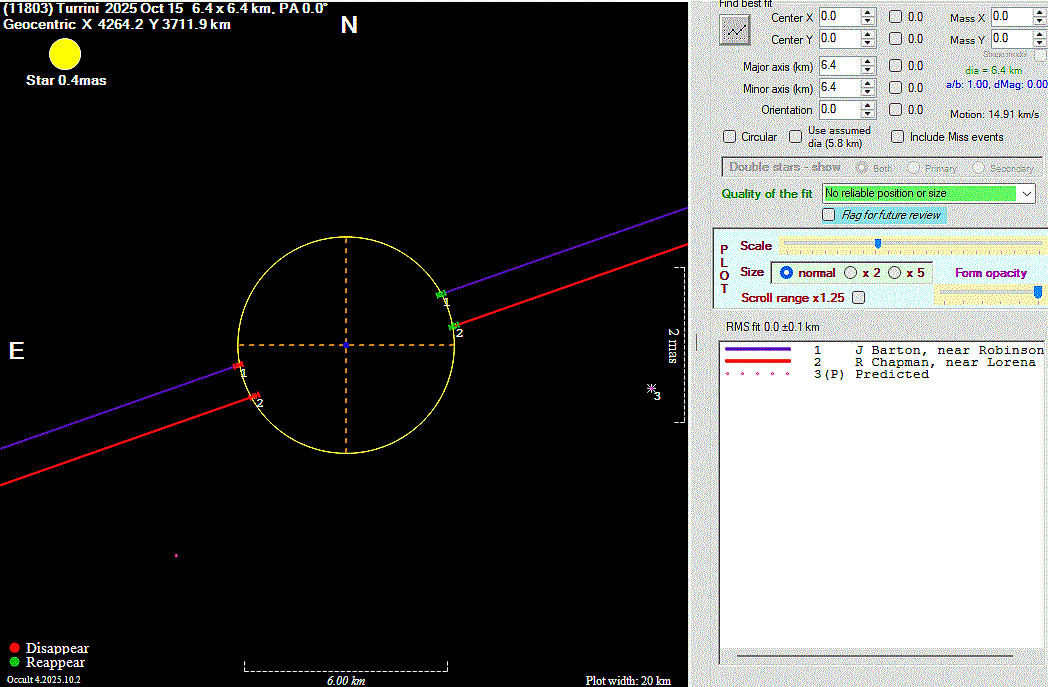The height and width of the screenshot is (687, 1048).
Task: Open the Quality of the fit dropdown
Action: click(1027, 193)
